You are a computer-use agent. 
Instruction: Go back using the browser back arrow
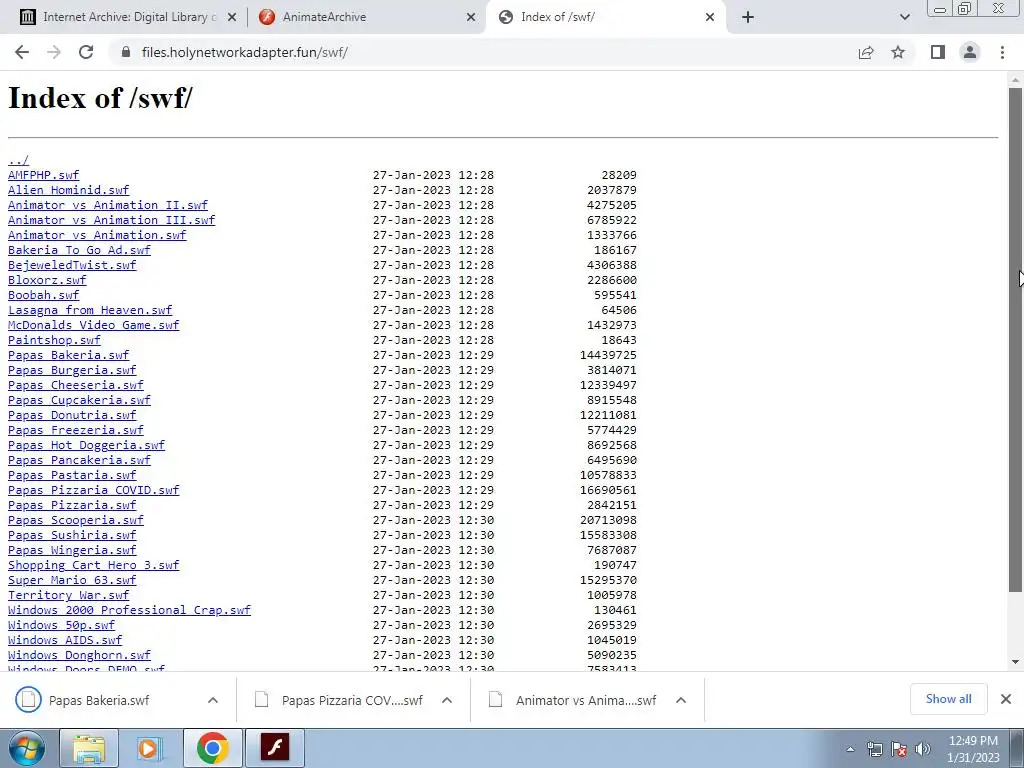tap(22, 52)
